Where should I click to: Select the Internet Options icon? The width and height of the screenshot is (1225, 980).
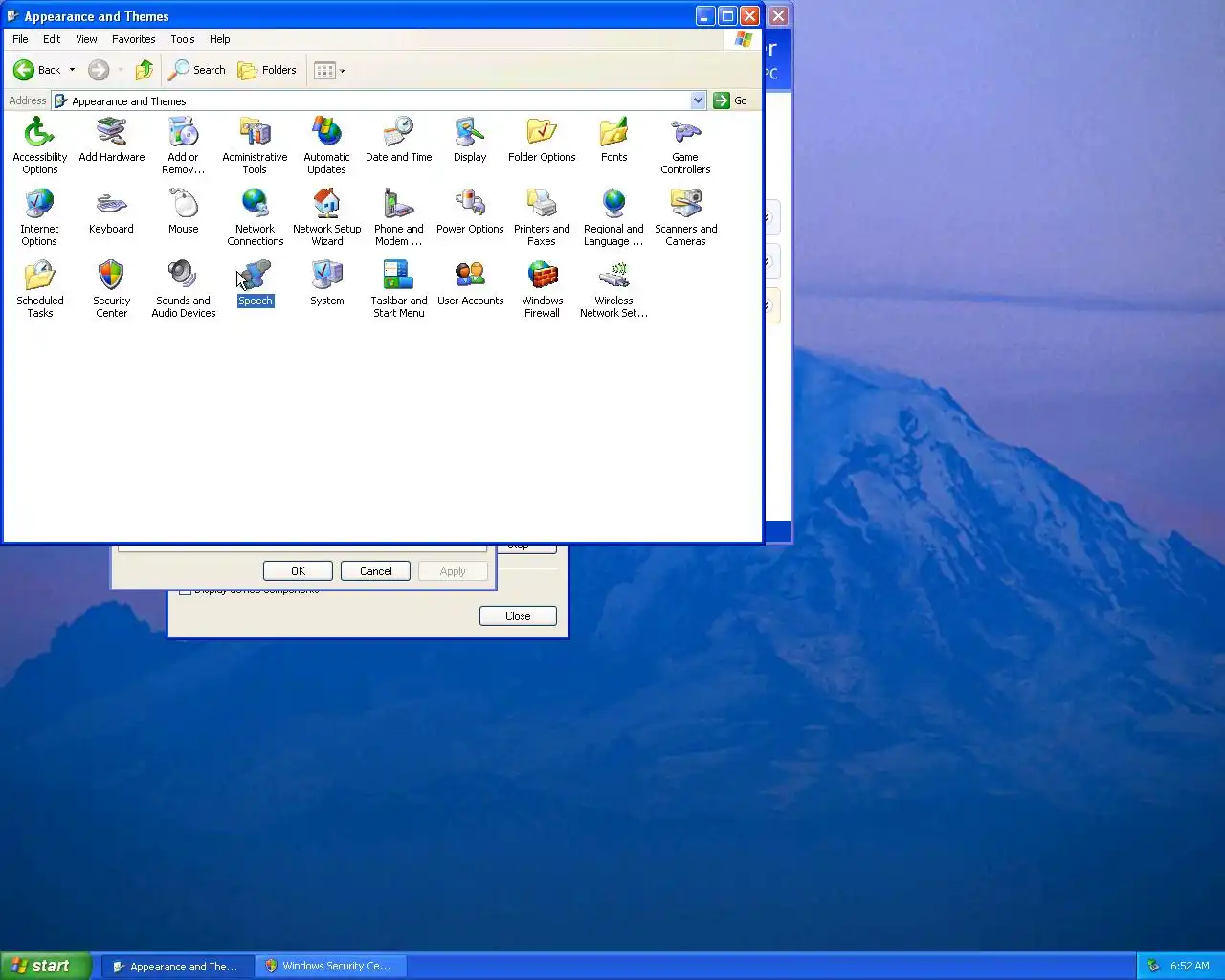(39, 216)
